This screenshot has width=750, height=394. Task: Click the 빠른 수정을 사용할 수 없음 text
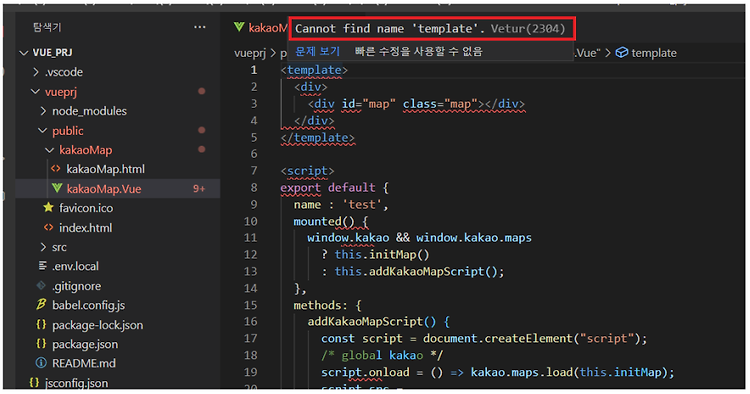point(419,51)
